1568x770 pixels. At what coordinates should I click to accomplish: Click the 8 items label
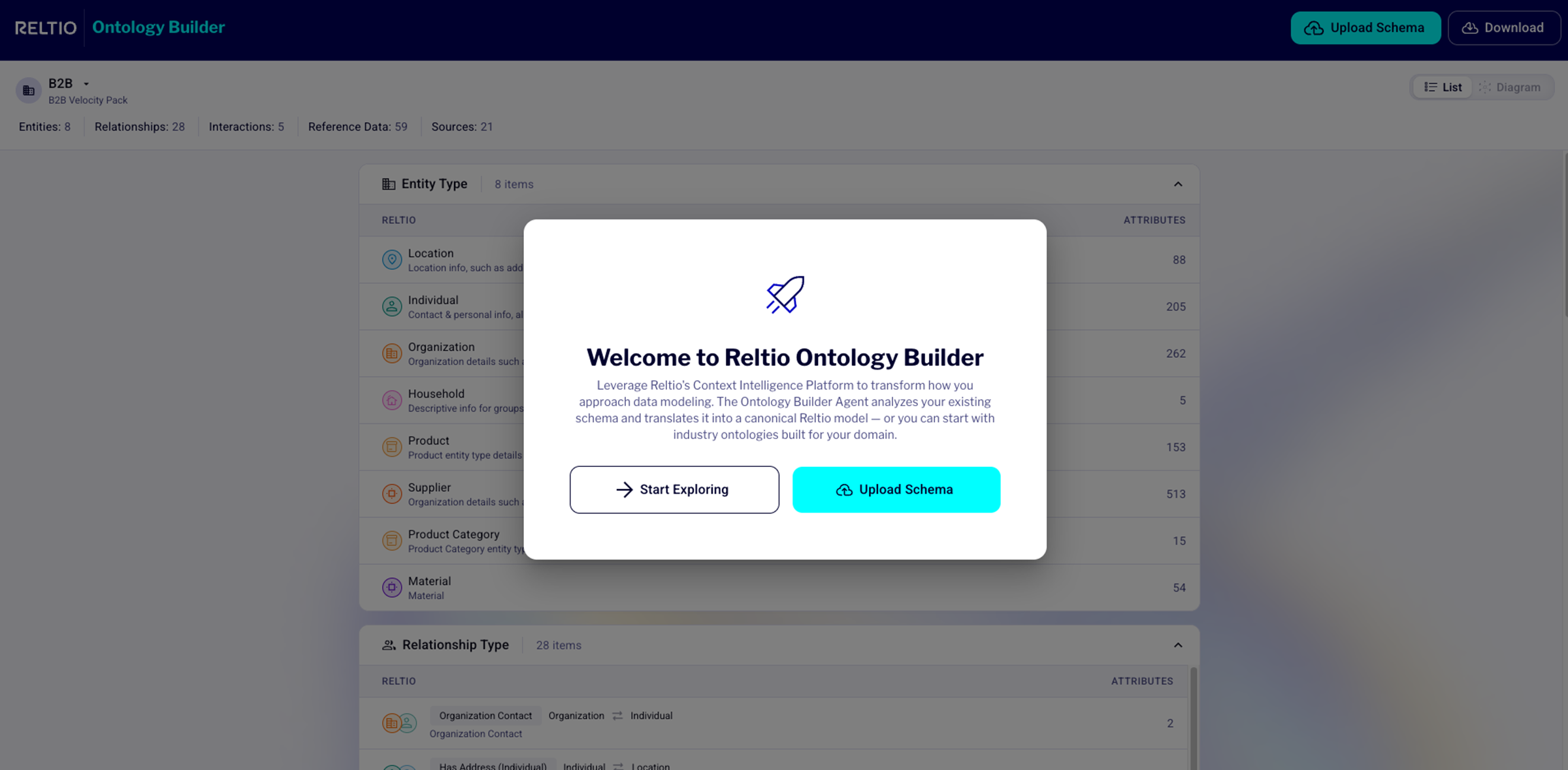click(x=514, y=184)
